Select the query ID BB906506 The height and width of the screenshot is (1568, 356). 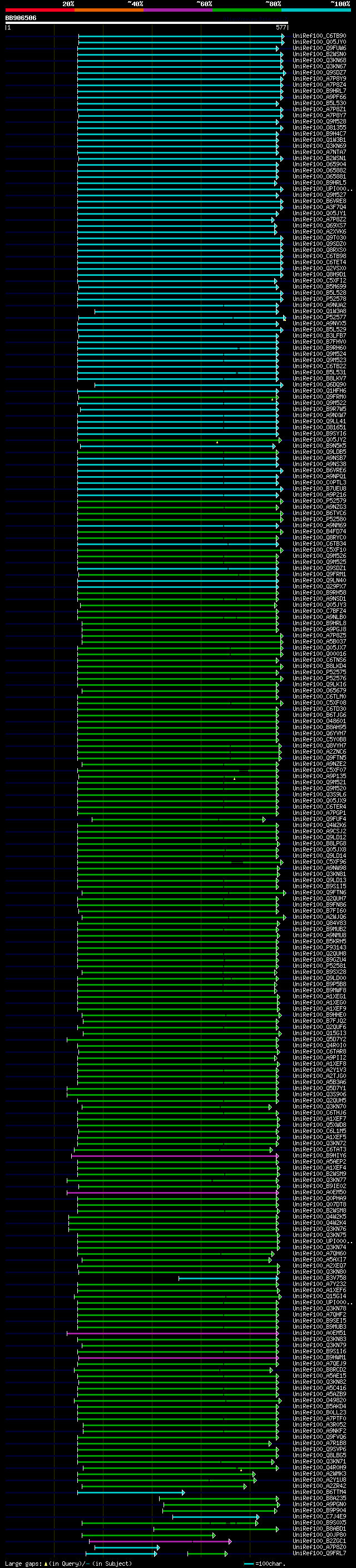(x=21, y=18)
